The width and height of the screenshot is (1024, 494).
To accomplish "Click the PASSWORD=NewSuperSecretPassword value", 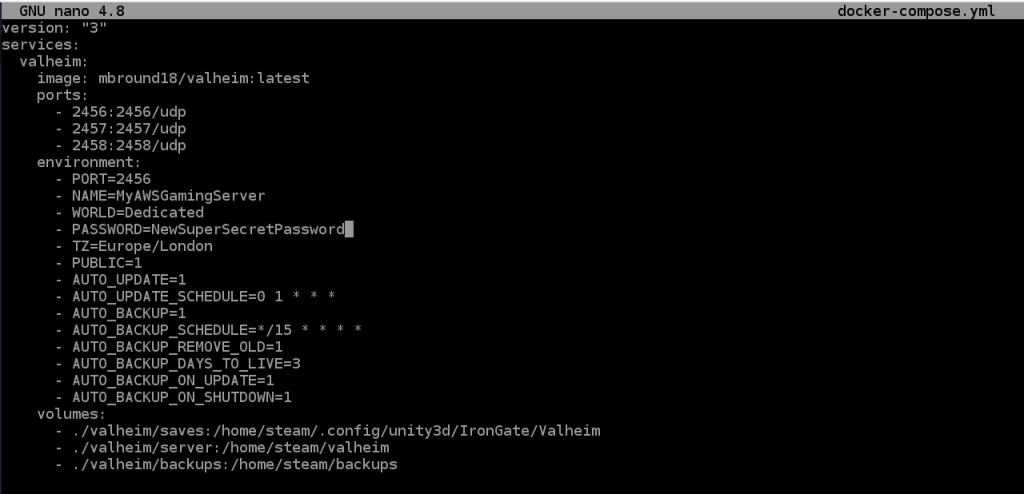I will coord(208,229).
